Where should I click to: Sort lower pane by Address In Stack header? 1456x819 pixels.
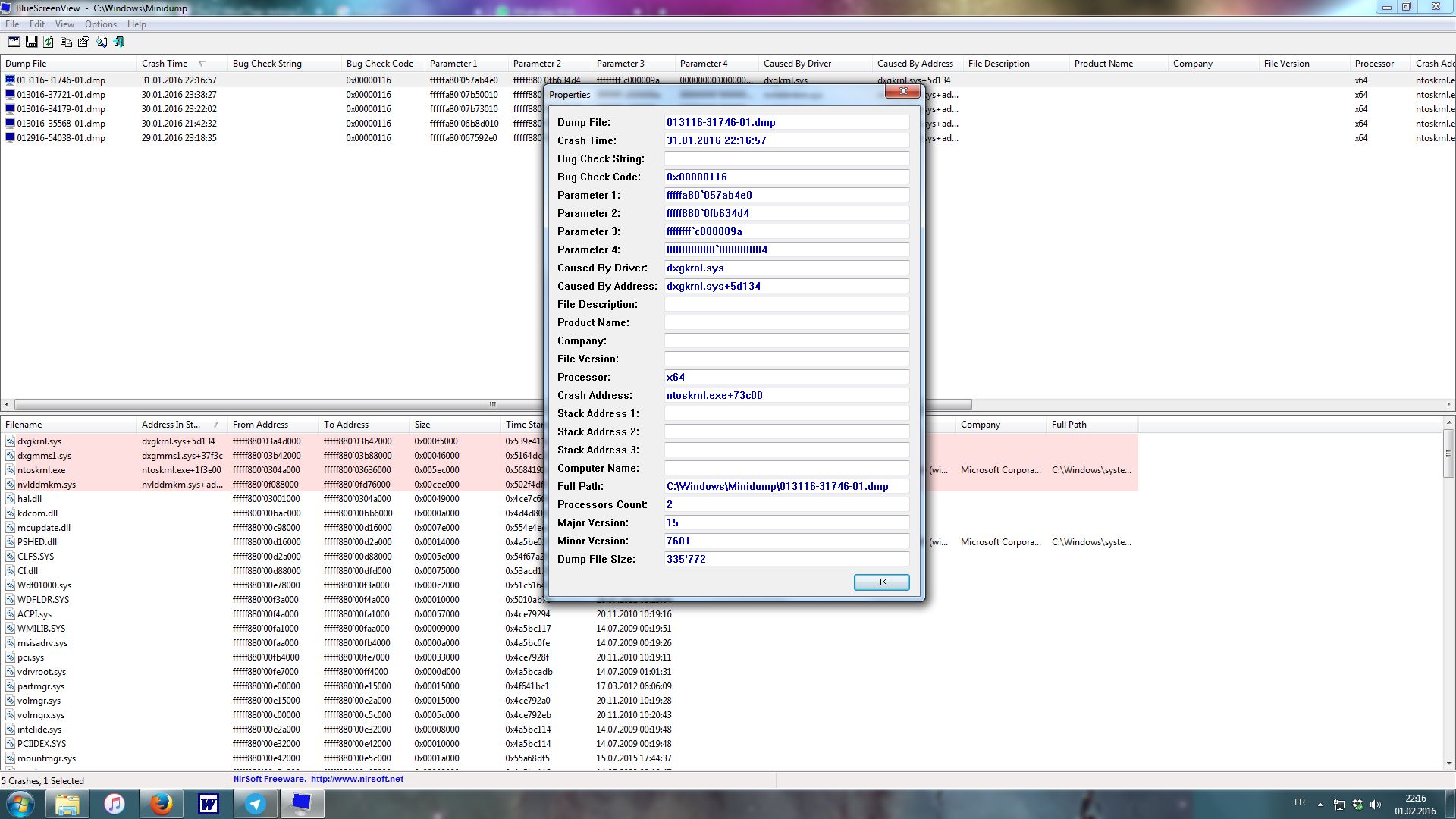click(x=181, y=425)
